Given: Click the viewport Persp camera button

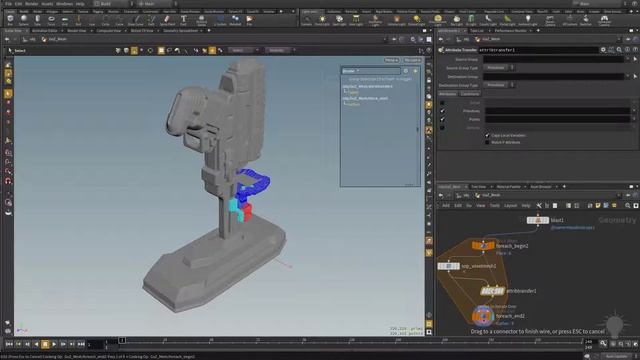Looking at the screenshot, I should coord(391,60).
